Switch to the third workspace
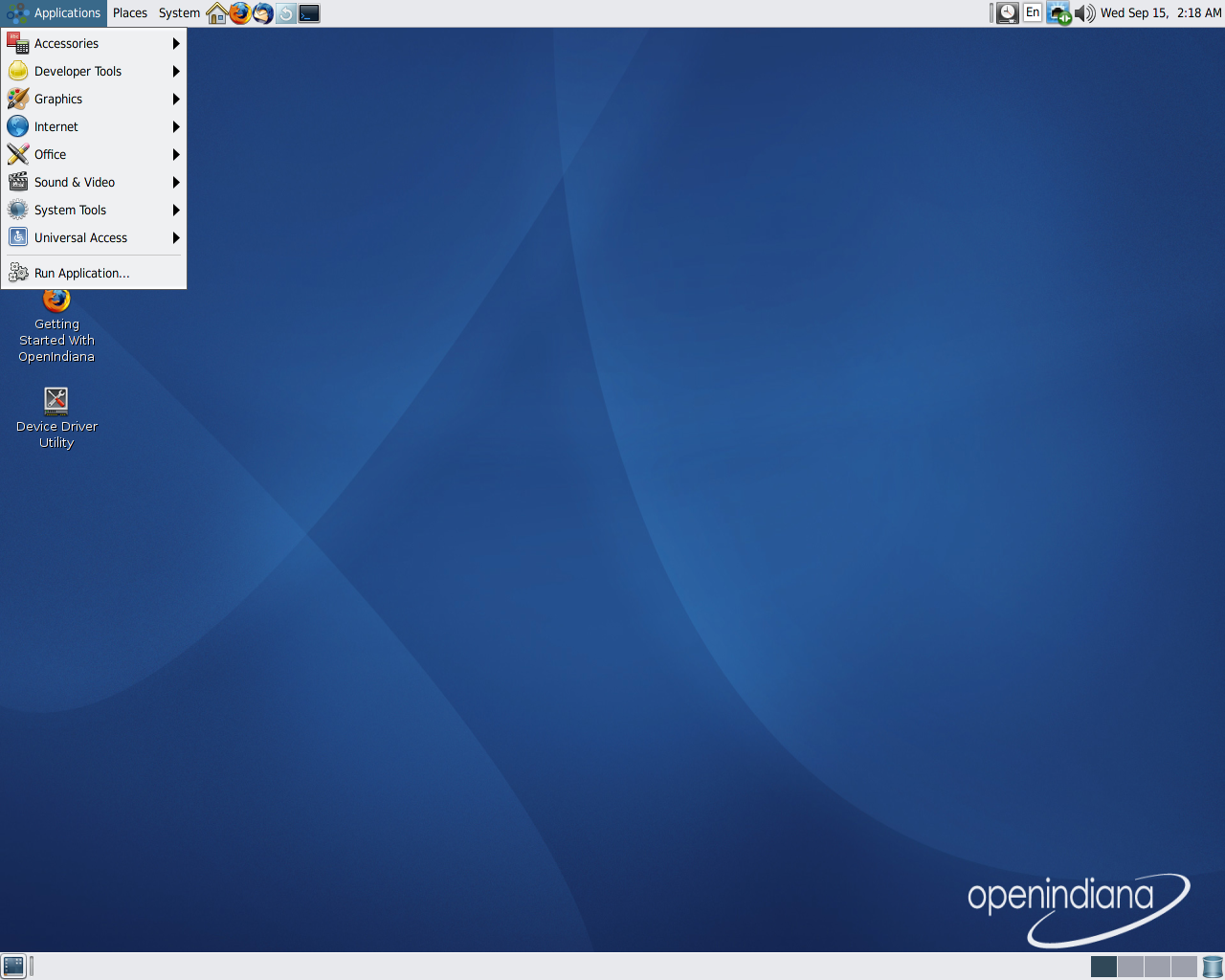 click(x=1157, y=967)
